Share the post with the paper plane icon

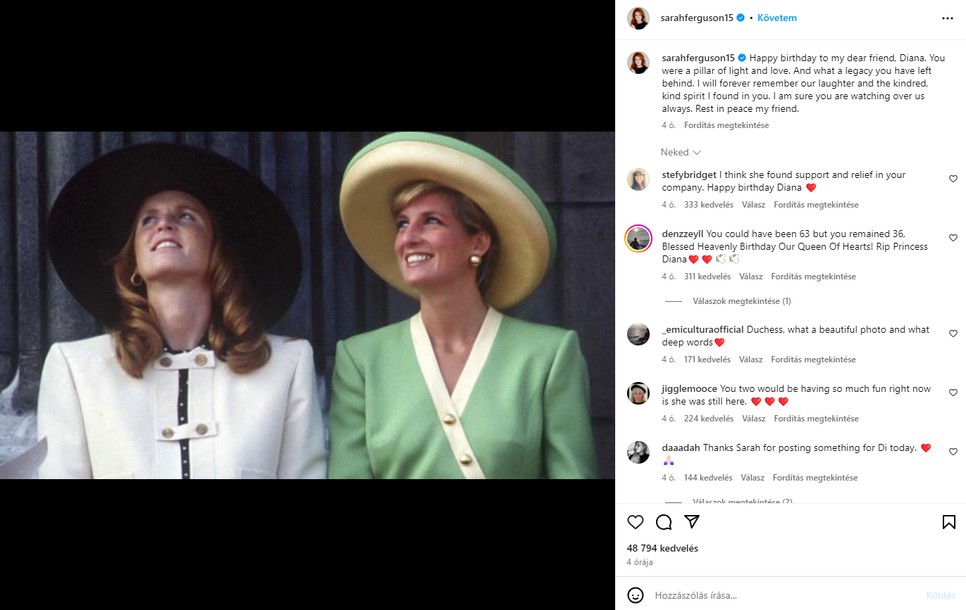693,521
